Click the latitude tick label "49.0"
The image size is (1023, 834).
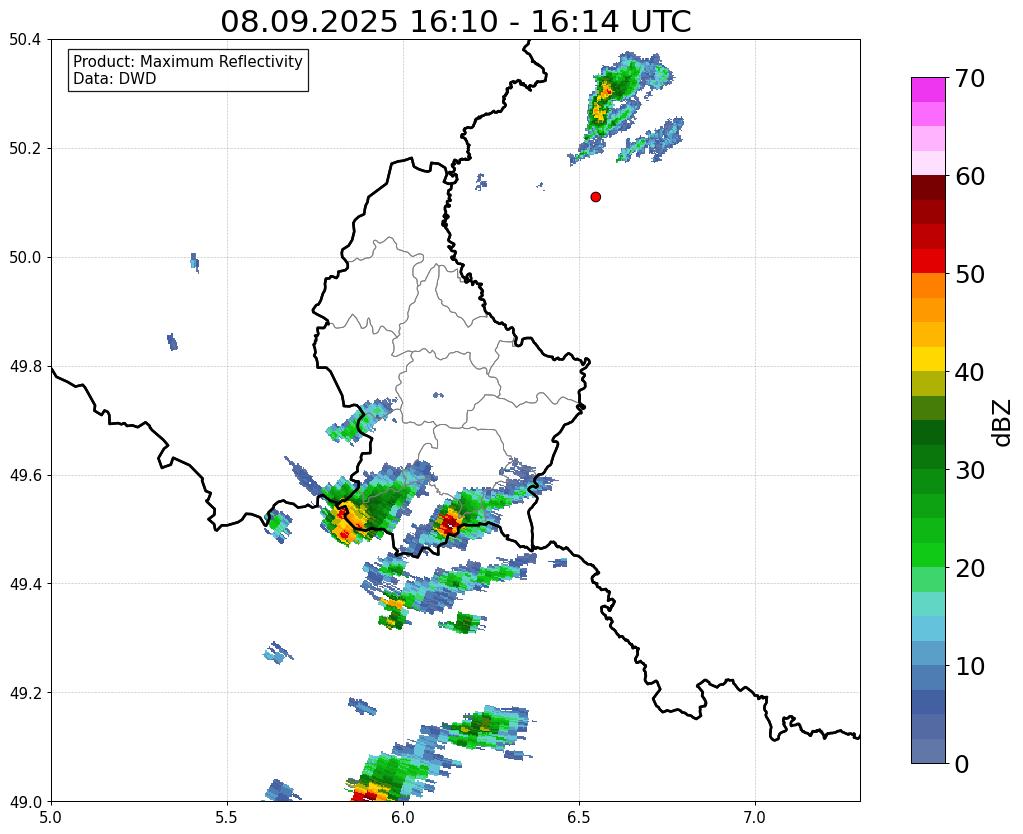coord(25,802)
